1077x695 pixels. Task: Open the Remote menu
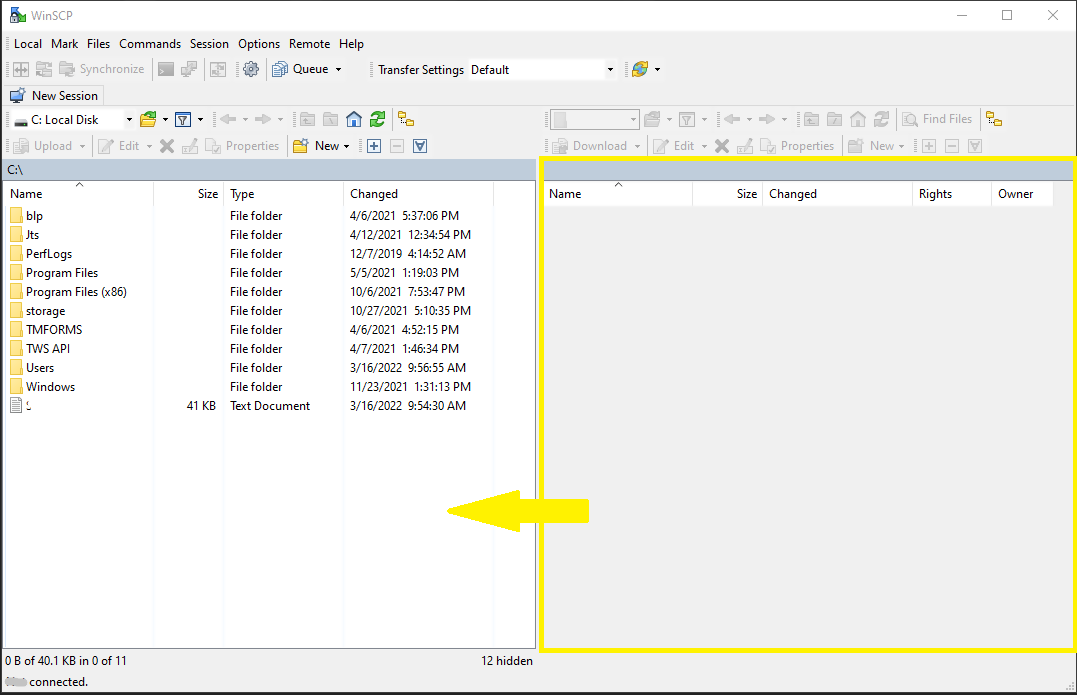(x=310, y=44)
